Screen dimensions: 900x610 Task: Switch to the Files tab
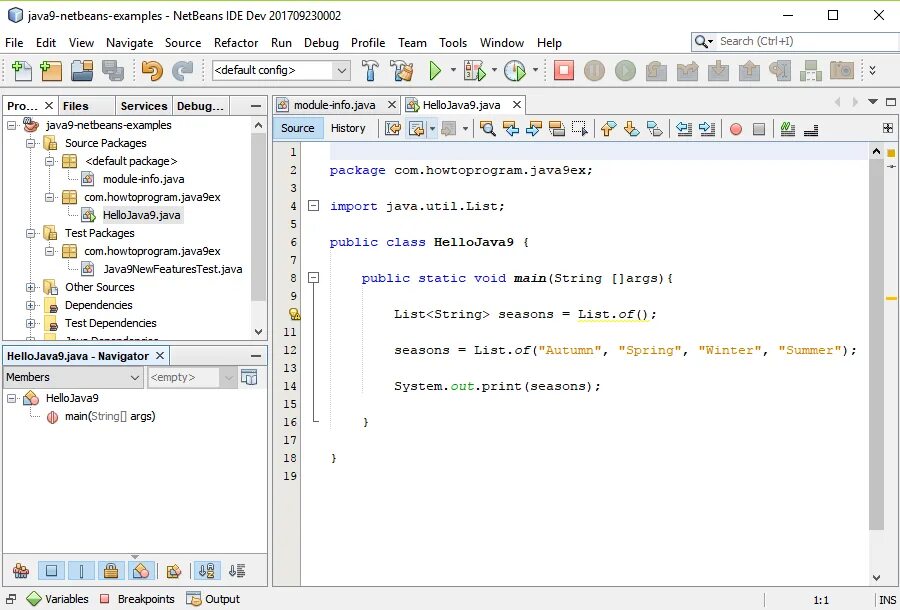(x=76, y=106)
